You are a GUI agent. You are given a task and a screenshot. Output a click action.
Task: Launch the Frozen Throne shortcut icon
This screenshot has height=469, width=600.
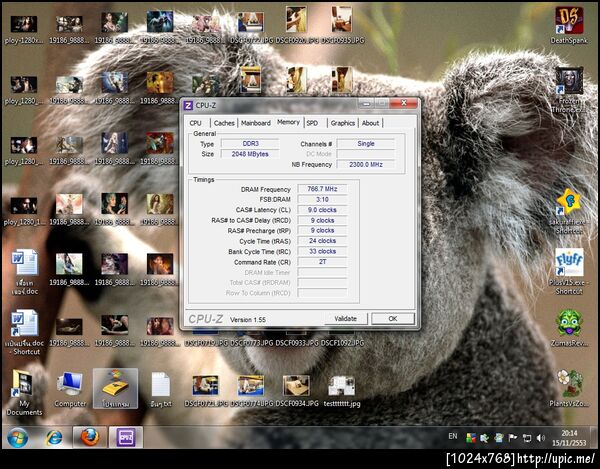569,80
